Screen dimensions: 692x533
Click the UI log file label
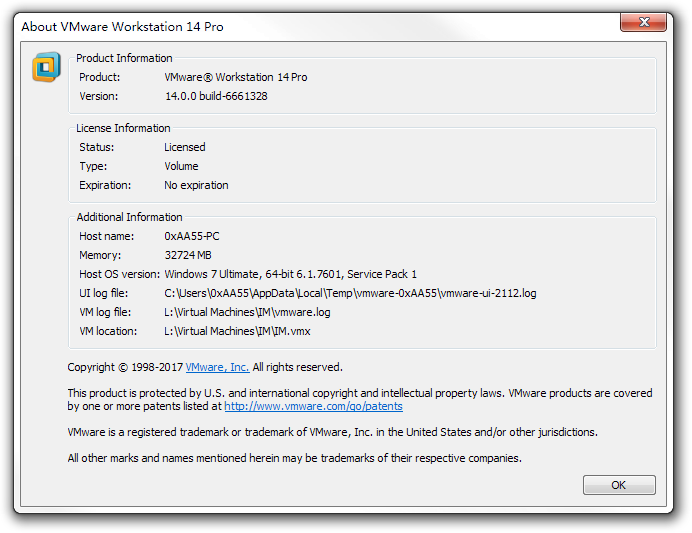point(104,293)
